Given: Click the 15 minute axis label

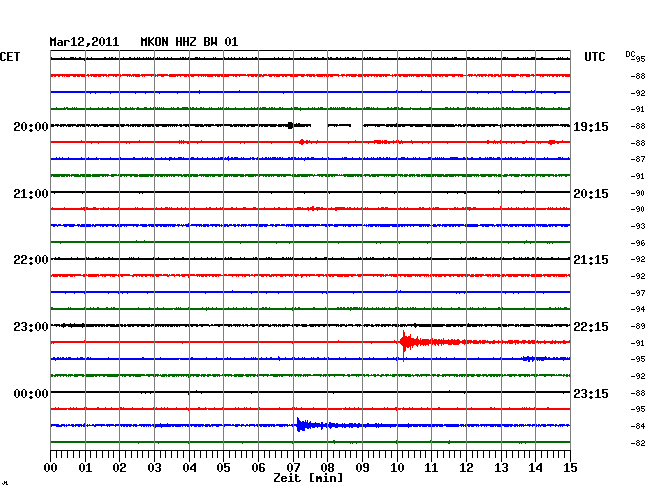Looking at the screenshot, I should [x=570, y=467].
